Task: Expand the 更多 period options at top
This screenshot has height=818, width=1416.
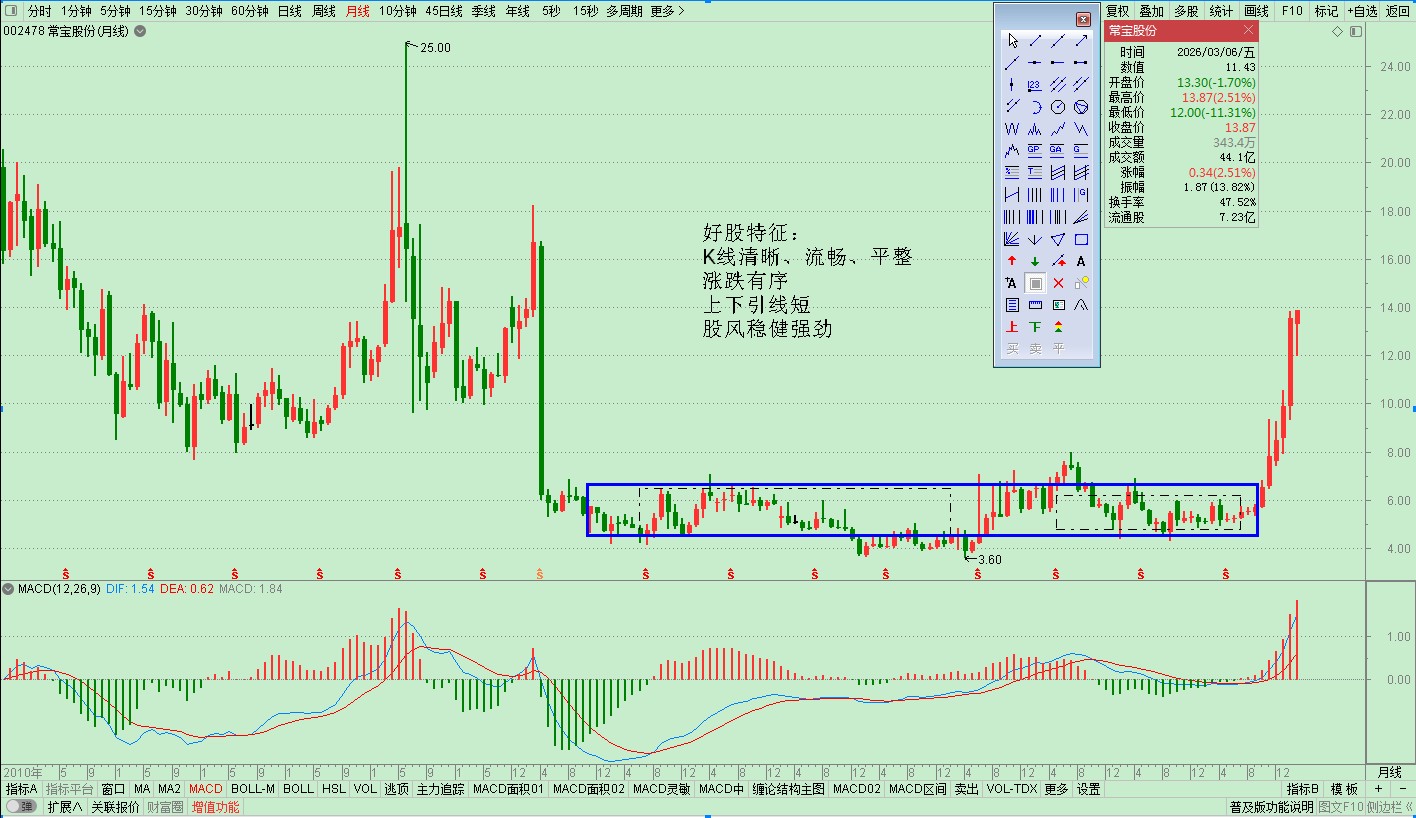Action: tap(667, 11)
